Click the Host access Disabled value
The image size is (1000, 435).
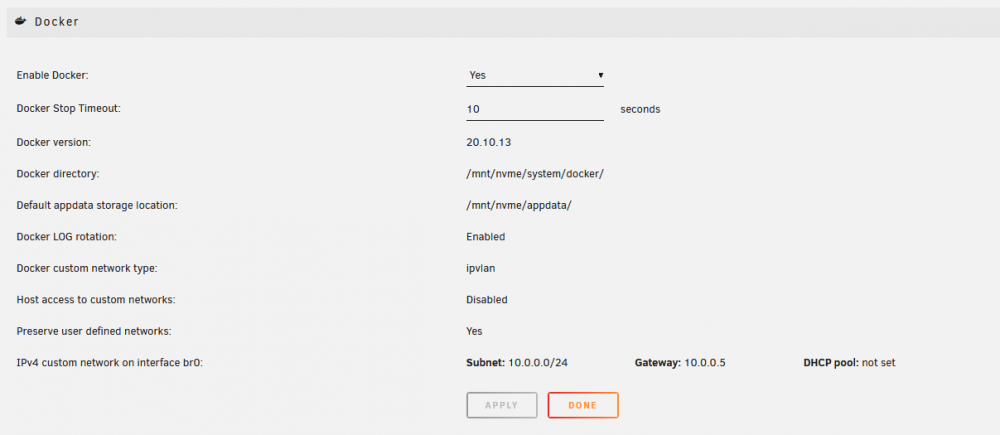[x=487, y=300]
